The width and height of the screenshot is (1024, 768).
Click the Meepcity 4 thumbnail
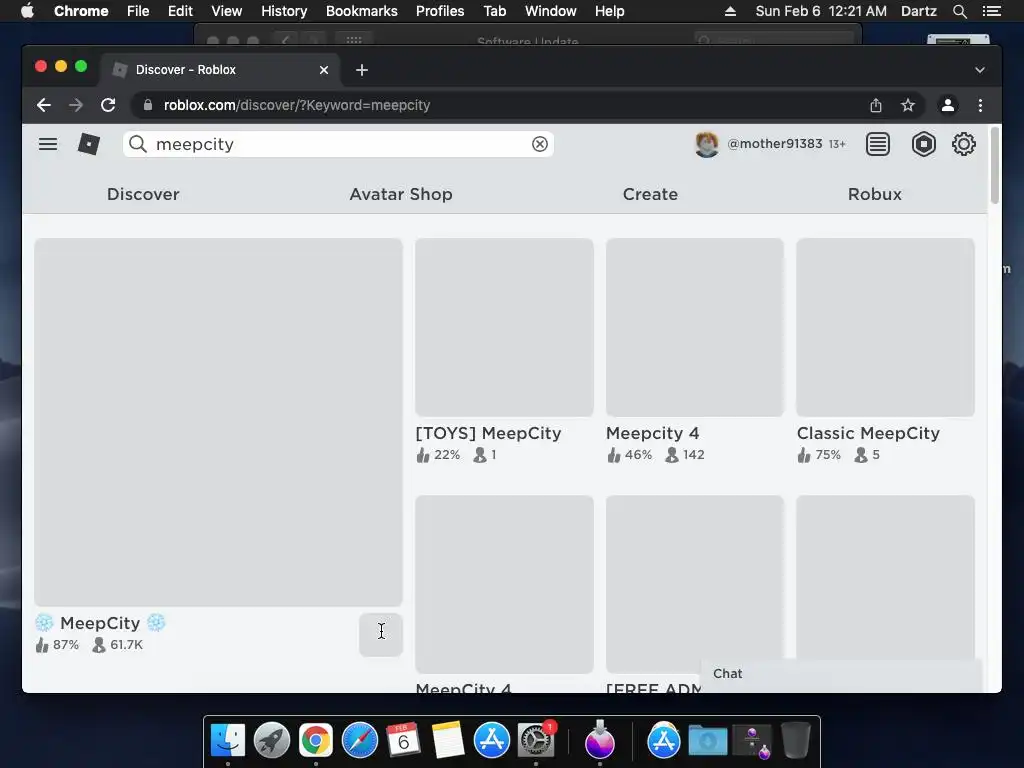coord(695,327)
